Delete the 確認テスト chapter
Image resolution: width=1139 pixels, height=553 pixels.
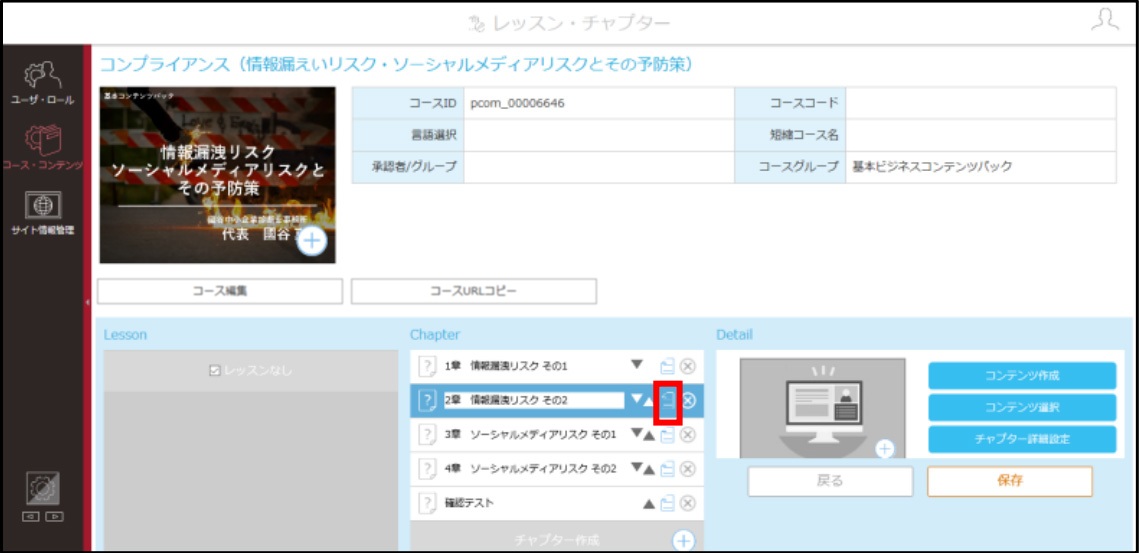[x=688, y=503]
